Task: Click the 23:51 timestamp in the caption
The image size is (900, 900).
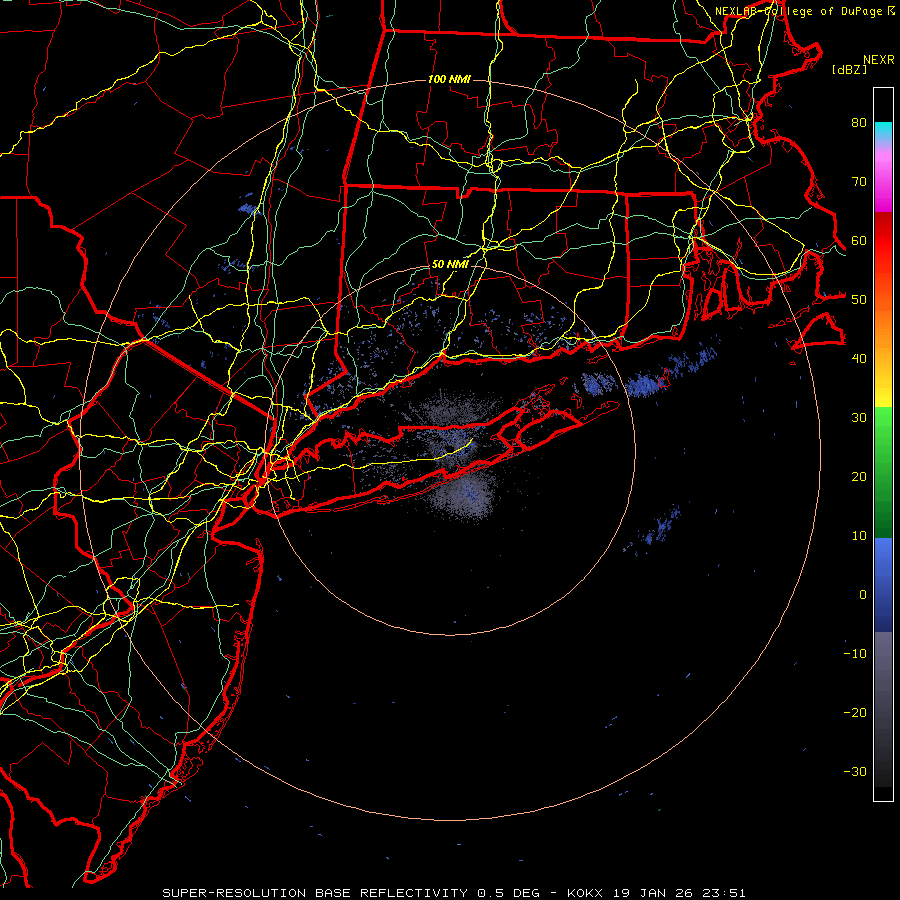Action: tap(726, 893)
